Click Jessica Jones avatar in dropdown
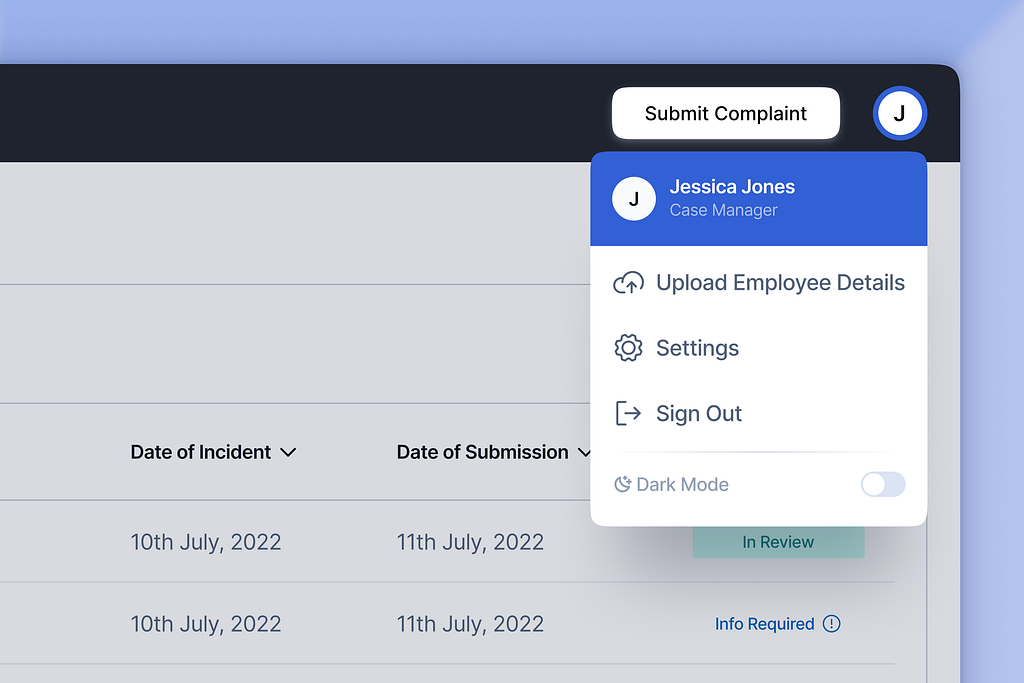Screen dimensions: 1024x683 click(x=633, y=199)
